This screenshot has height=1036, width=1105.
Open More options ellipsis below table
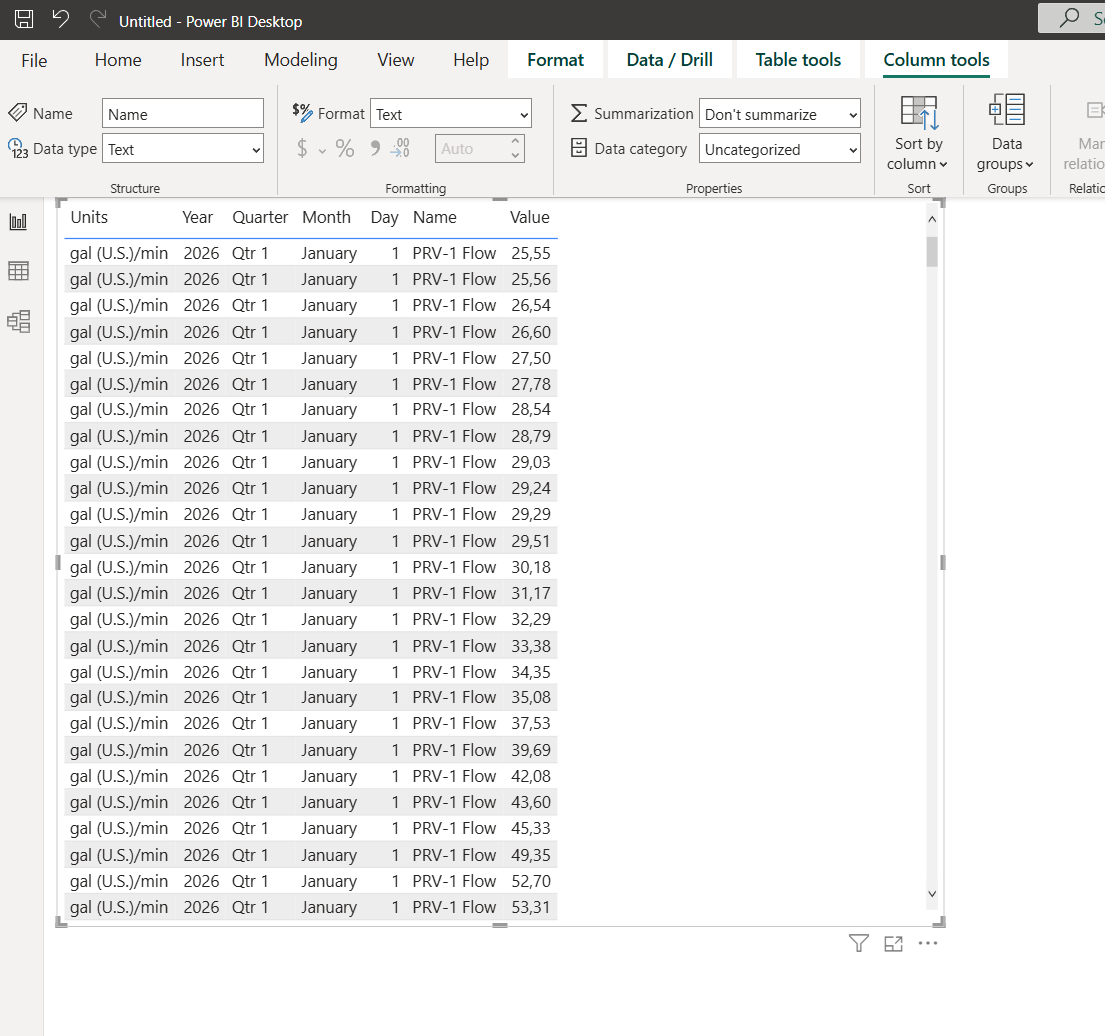coord(928,943)
